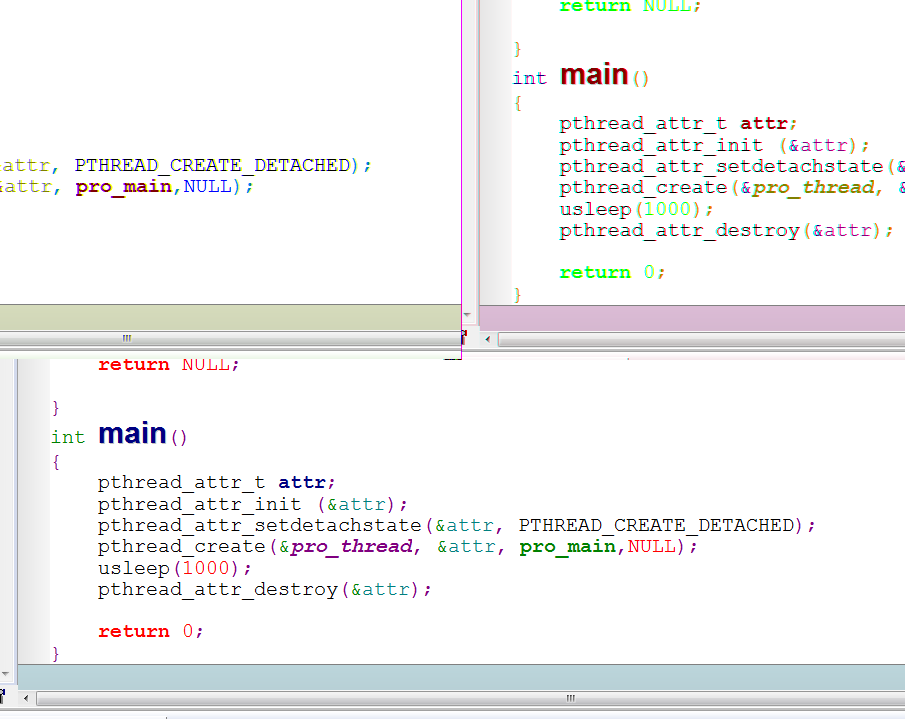905x719 pixels.
Task: Click 'pro_thread' in the bottom pane
Action: [351, 546]
